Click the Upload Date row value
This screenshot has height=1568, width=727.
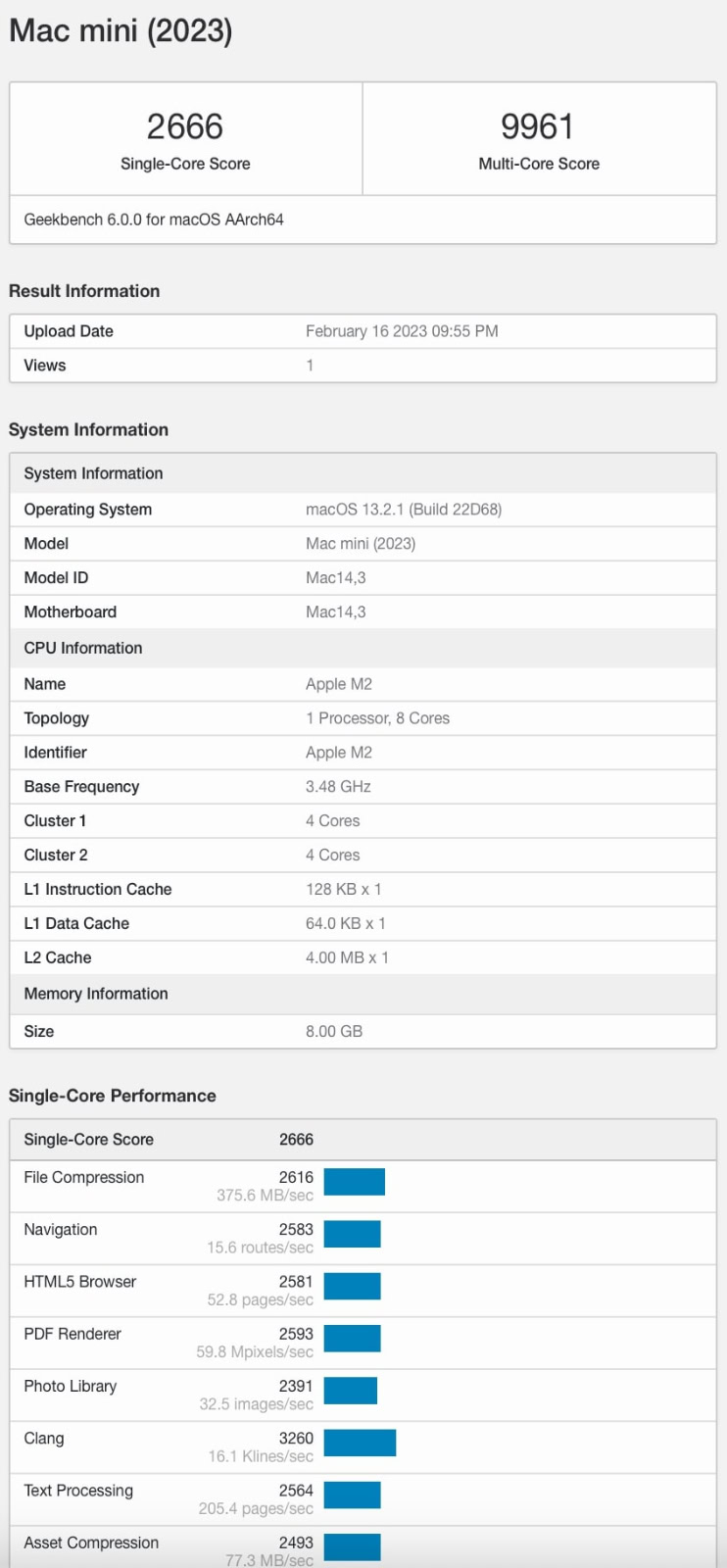click(x=402, y=331)
